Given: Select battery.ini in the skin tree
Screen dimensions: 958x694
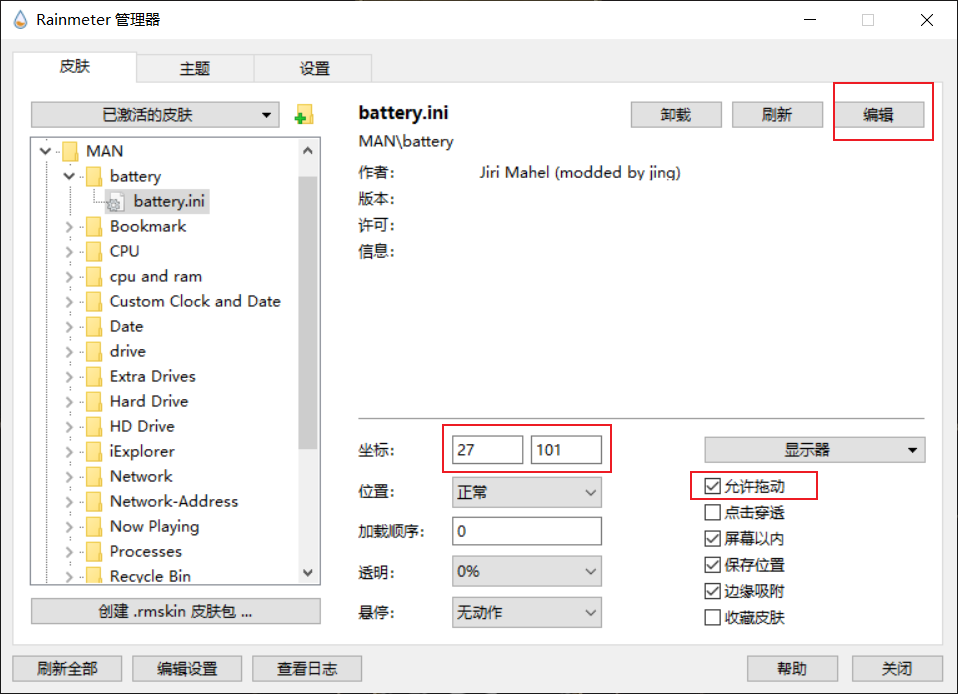Looking at the screenshot, I should point(158,202).
